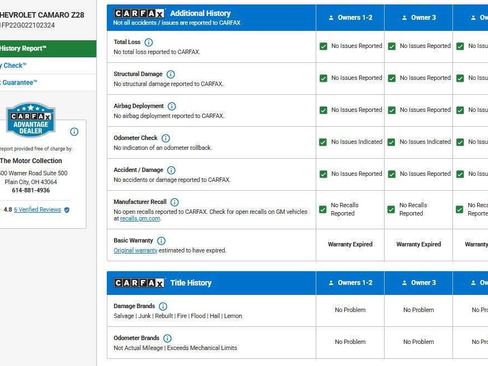Image resolution: width=488 pixels, height=366 pixels.
Task: Select the History Report tab in sidebar
Action: 48,49
